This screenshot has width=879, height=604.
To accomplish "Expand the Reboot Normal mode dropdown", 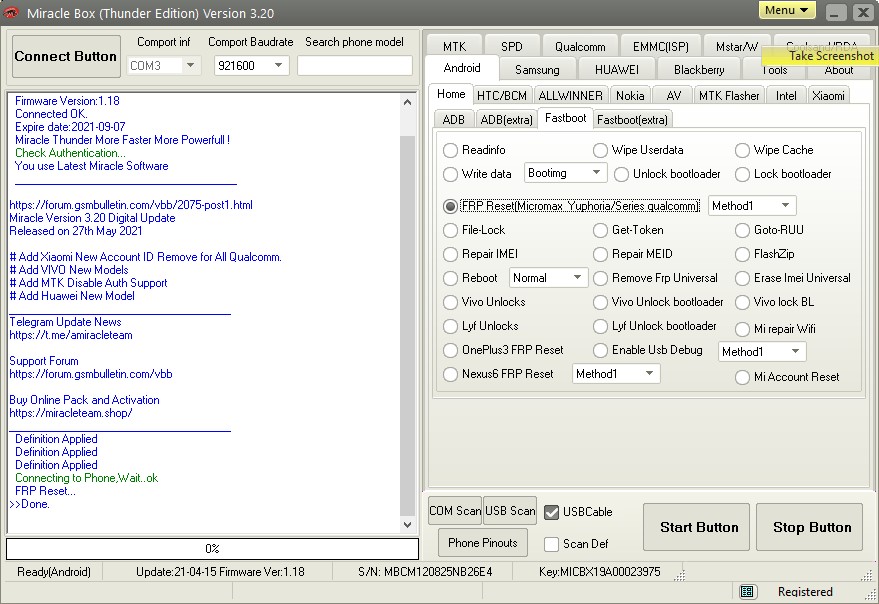I will coord(577,278).
